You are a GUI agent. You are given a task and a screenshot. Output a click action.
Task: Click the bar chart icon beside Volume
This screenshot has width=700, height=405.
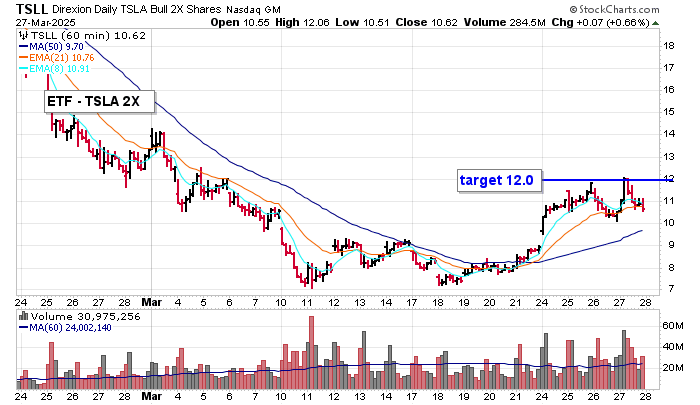pos(24,317)
